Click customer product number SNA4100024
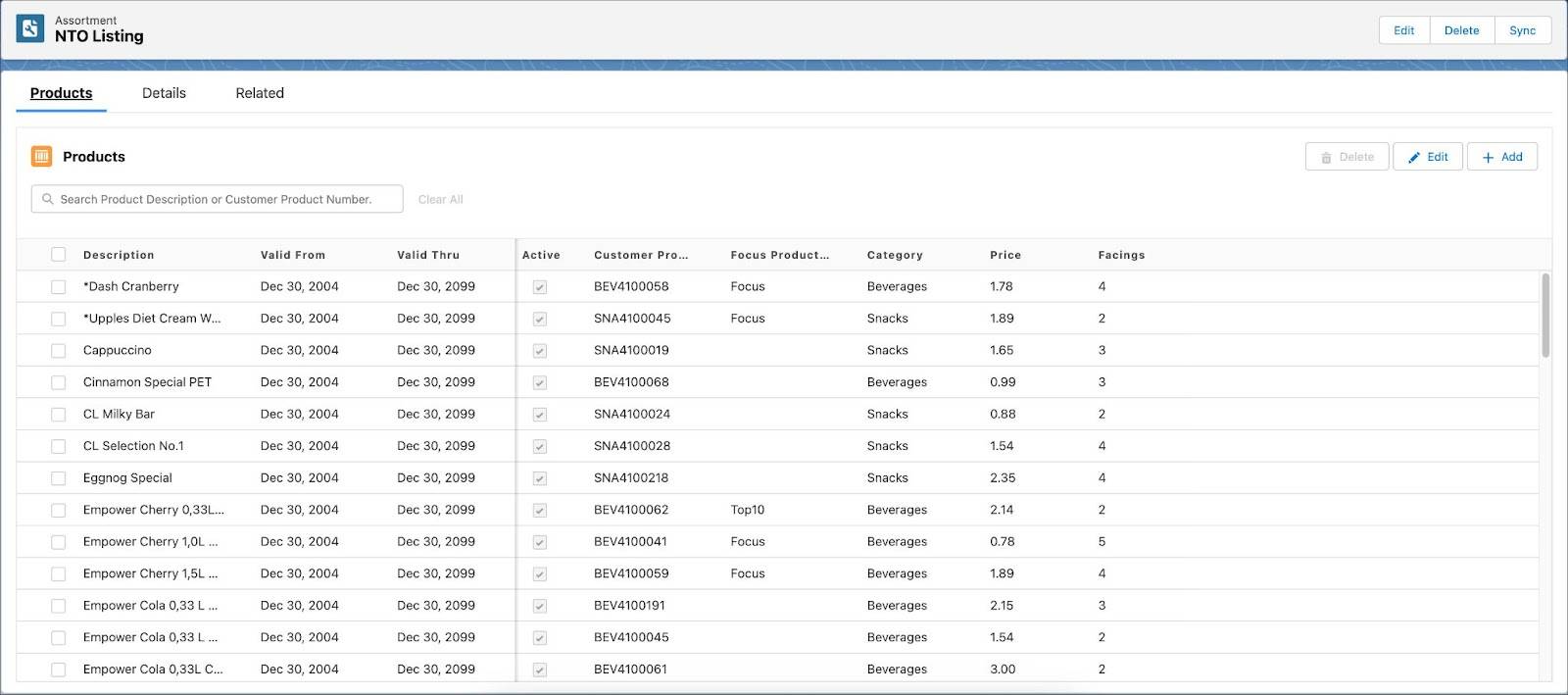The image size is (1568, 695). coord(632,415)
